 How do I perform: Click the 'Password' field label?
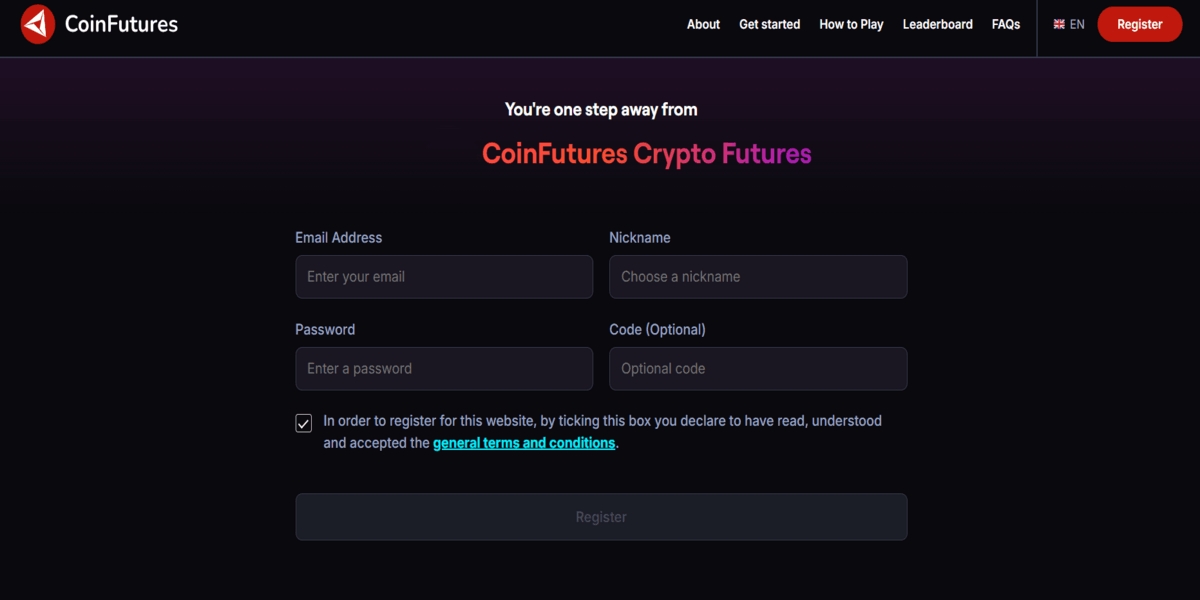click(x=325, y=330)
